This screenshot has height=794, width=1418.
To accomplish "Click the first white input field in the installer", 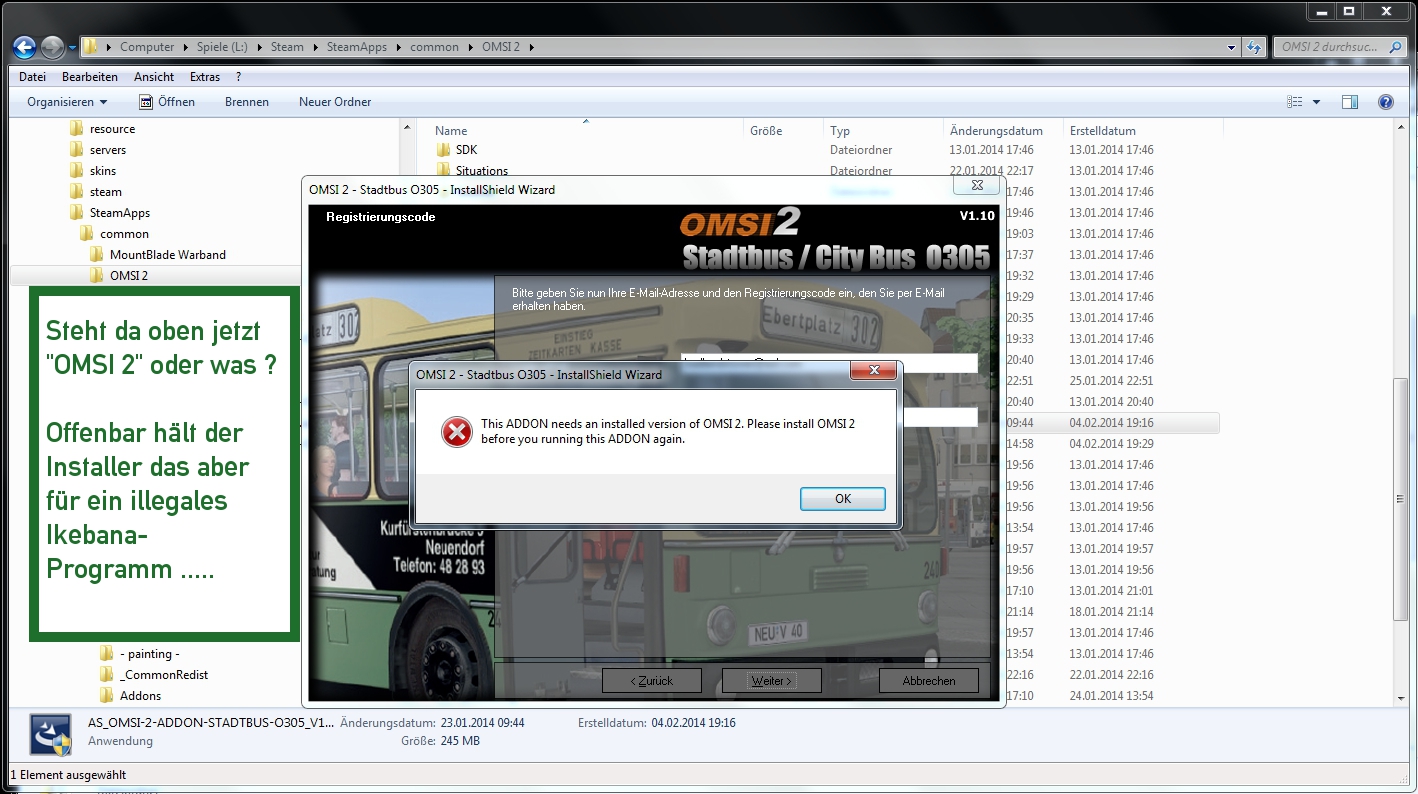I will 828,363.
